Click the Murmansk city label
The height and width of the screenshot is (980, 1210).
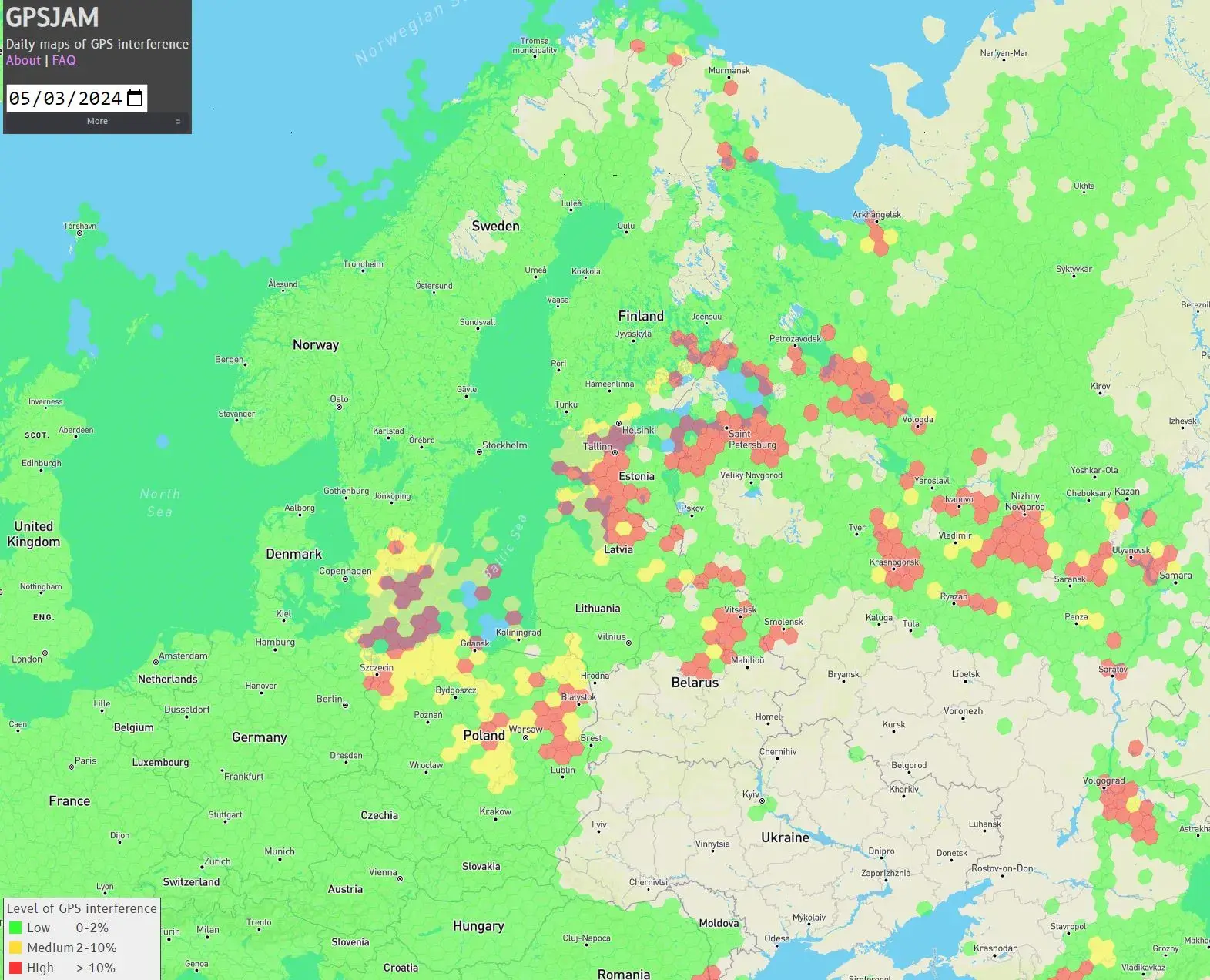[729, 70]
